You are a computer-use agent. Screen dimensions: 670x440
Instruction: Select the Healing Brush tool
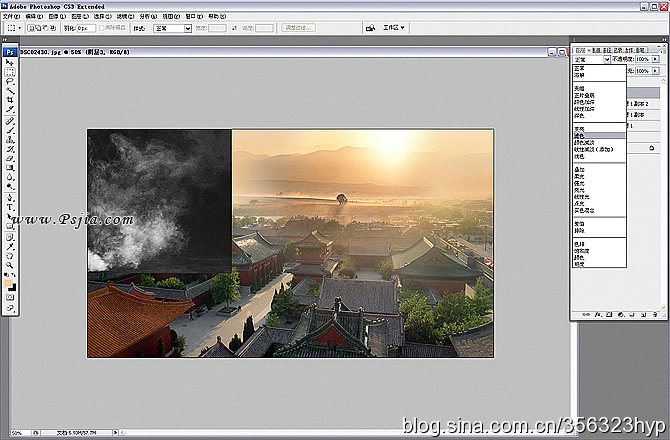10,121
